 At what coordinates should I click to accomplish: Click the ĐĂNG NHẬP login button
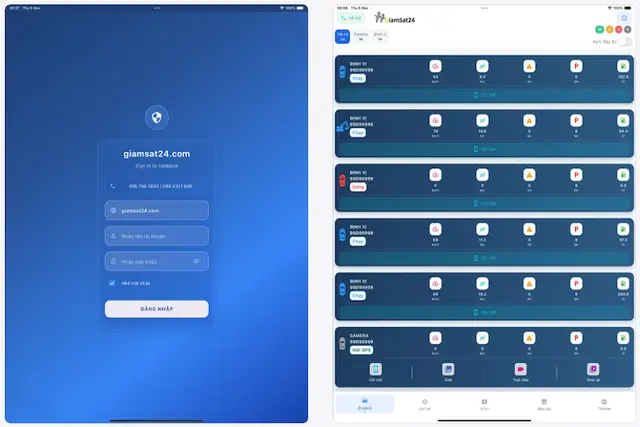click(x=156, y=309)
